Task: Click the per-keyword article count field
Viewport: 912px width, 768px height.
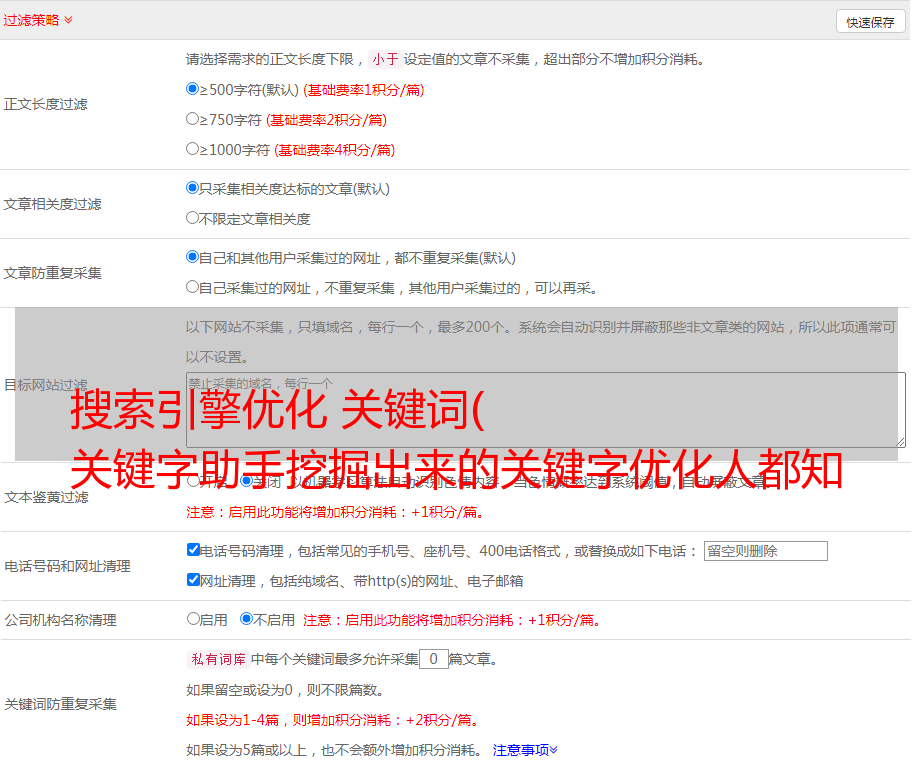Action: click(x=433, y=659)
